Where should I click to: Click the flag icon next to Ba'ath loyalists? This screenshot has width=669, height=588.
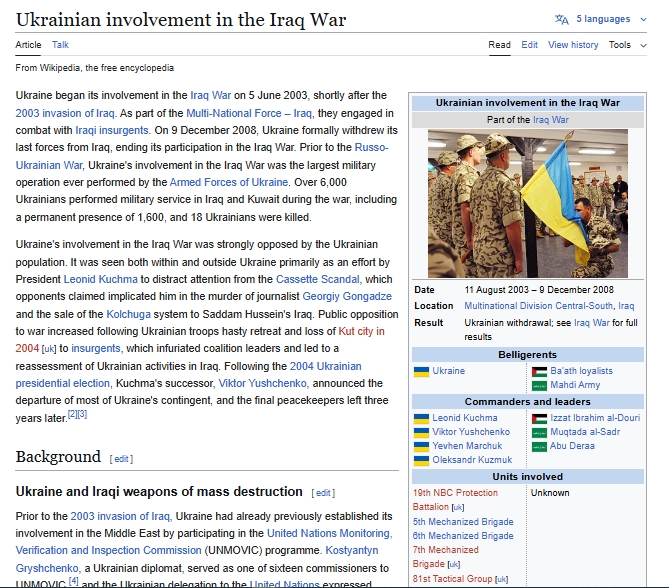539,371
